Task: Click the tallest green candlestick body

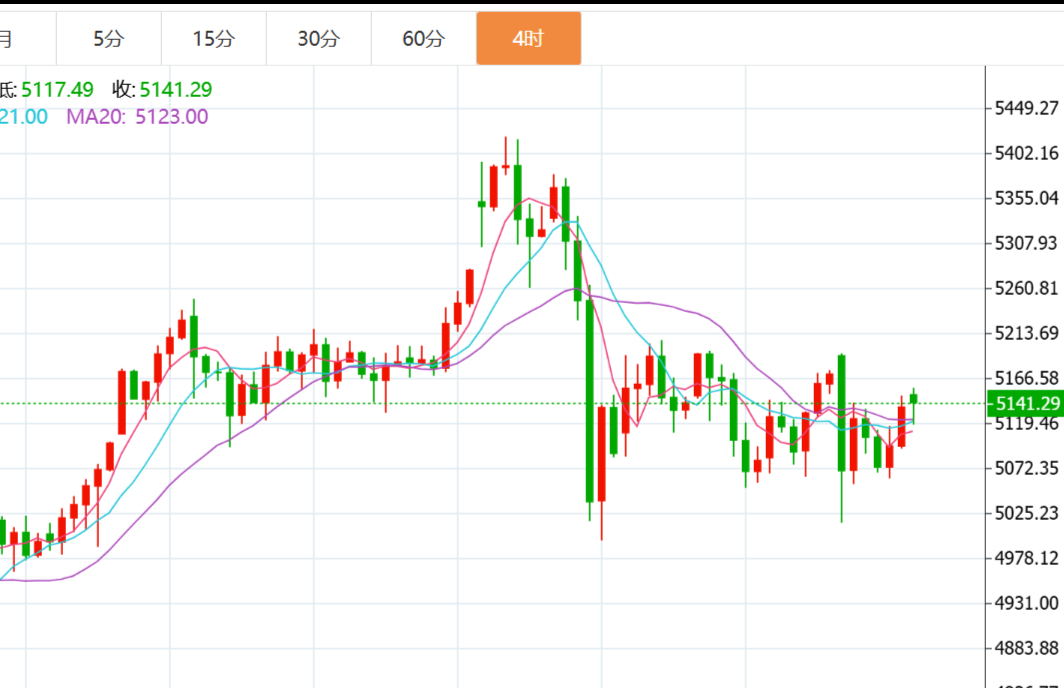Action: tap(590, 400)
